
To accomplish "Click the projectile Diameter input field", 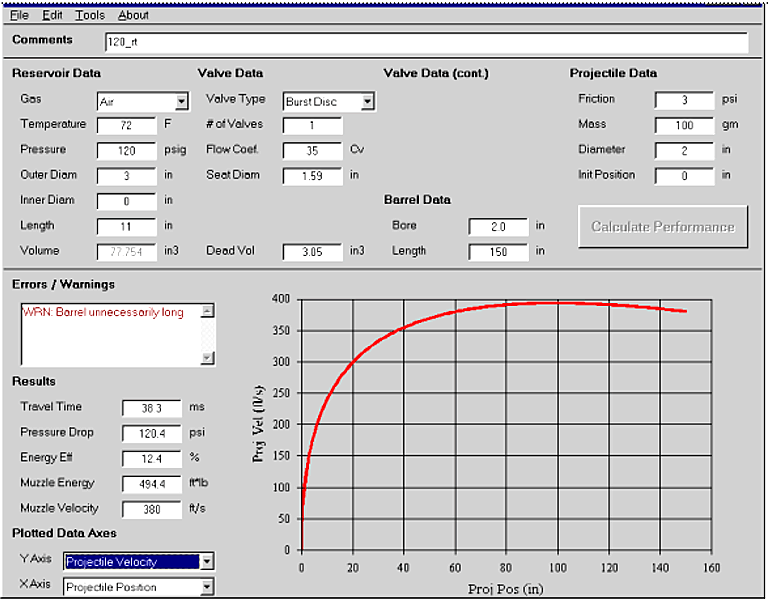I will [684, 151].
